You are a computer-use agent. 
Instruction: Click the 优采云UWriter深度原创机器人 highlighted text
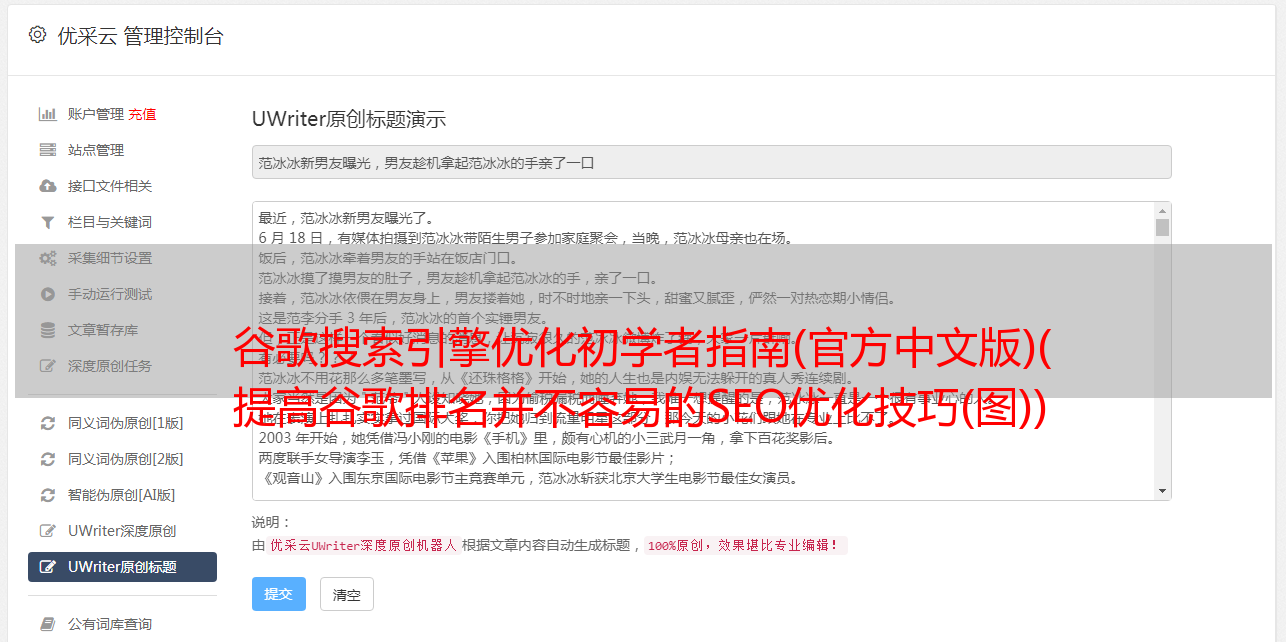point(363,546)
